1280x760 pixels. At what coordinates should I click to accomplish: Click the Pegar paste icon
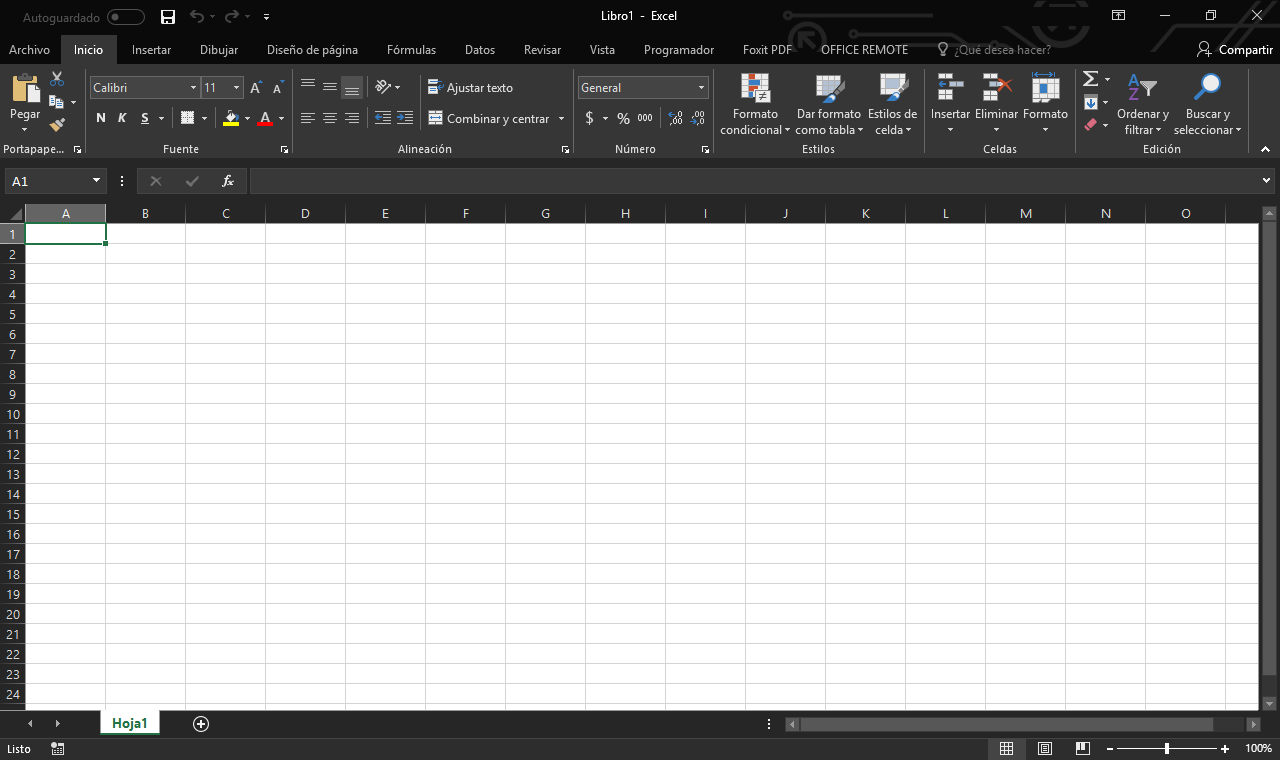25,89
